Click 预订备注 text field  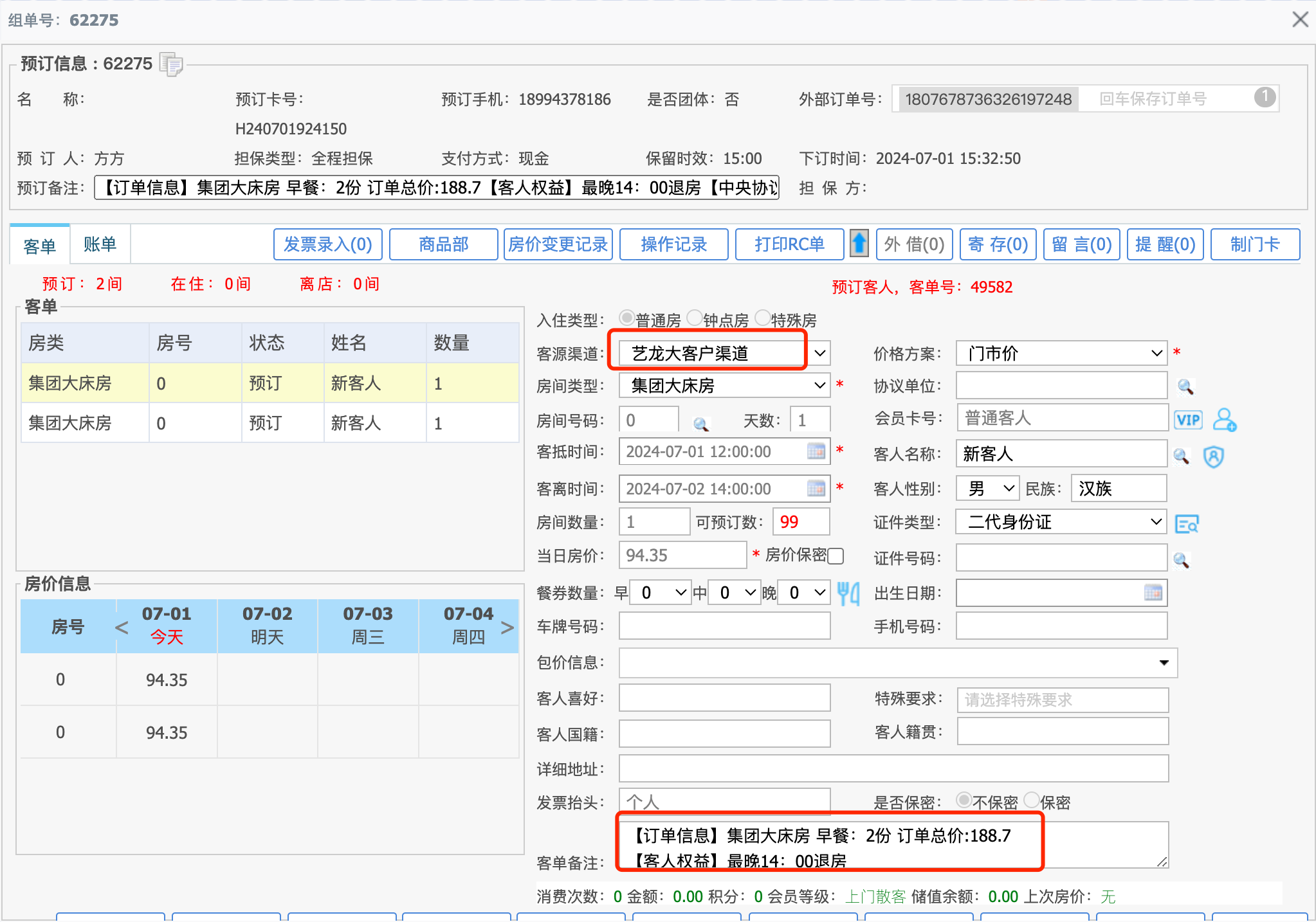coord(437,188)
